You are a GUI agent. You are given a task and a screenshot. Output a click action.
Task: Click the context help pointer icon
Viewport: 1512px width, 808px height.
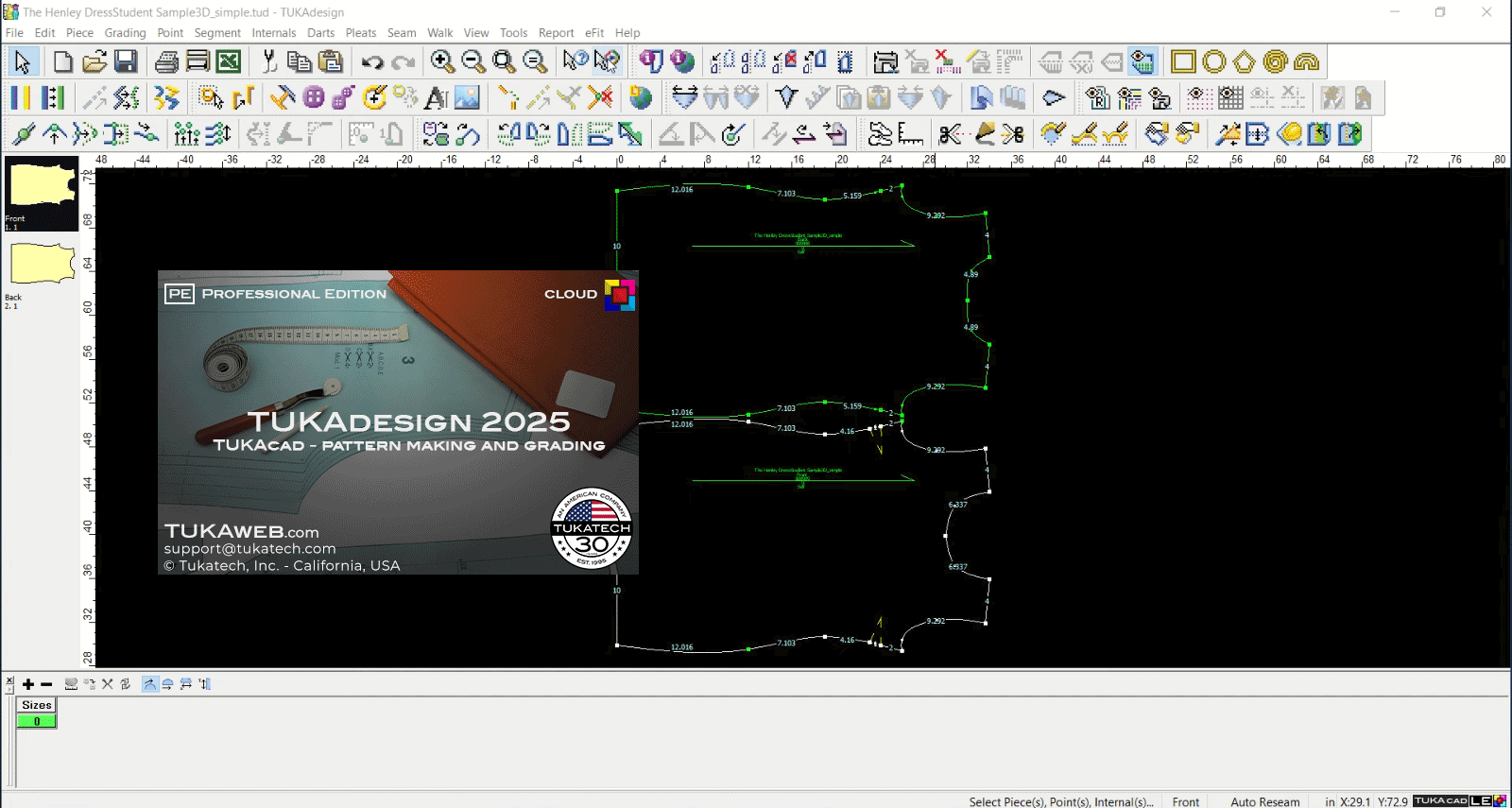click(576, 62)
